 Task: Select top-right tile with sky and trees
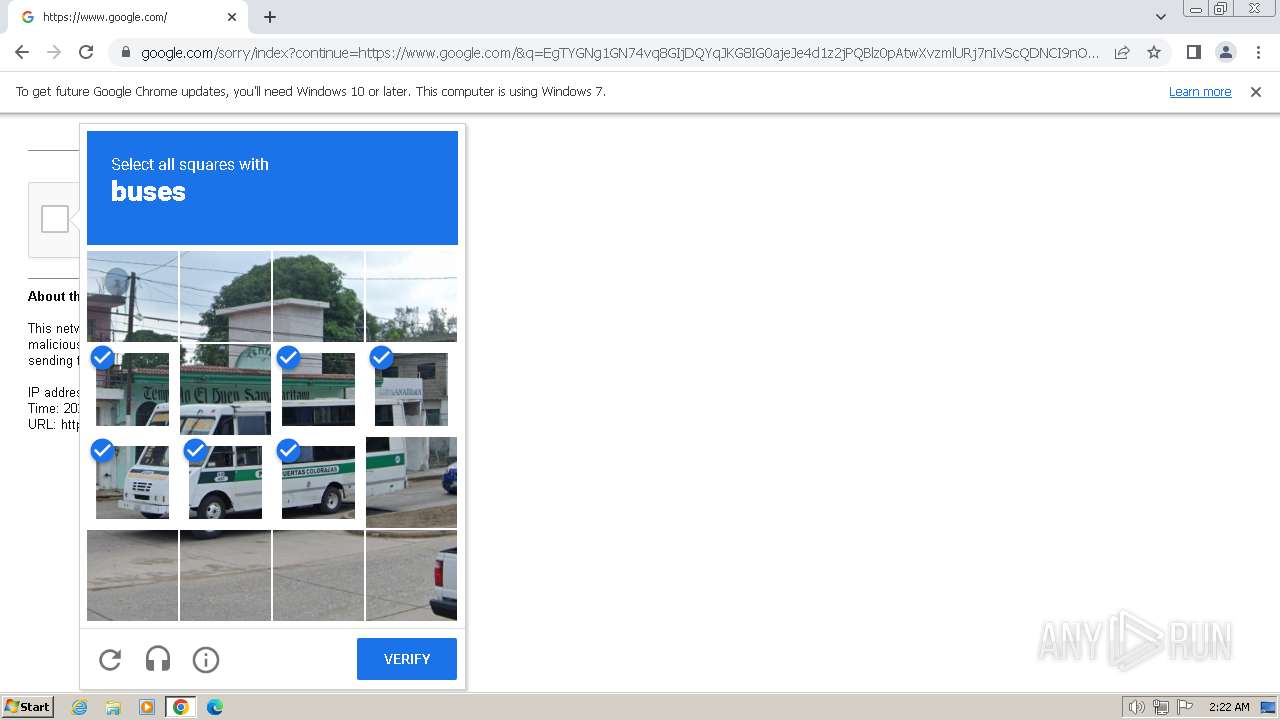[411, 296]
